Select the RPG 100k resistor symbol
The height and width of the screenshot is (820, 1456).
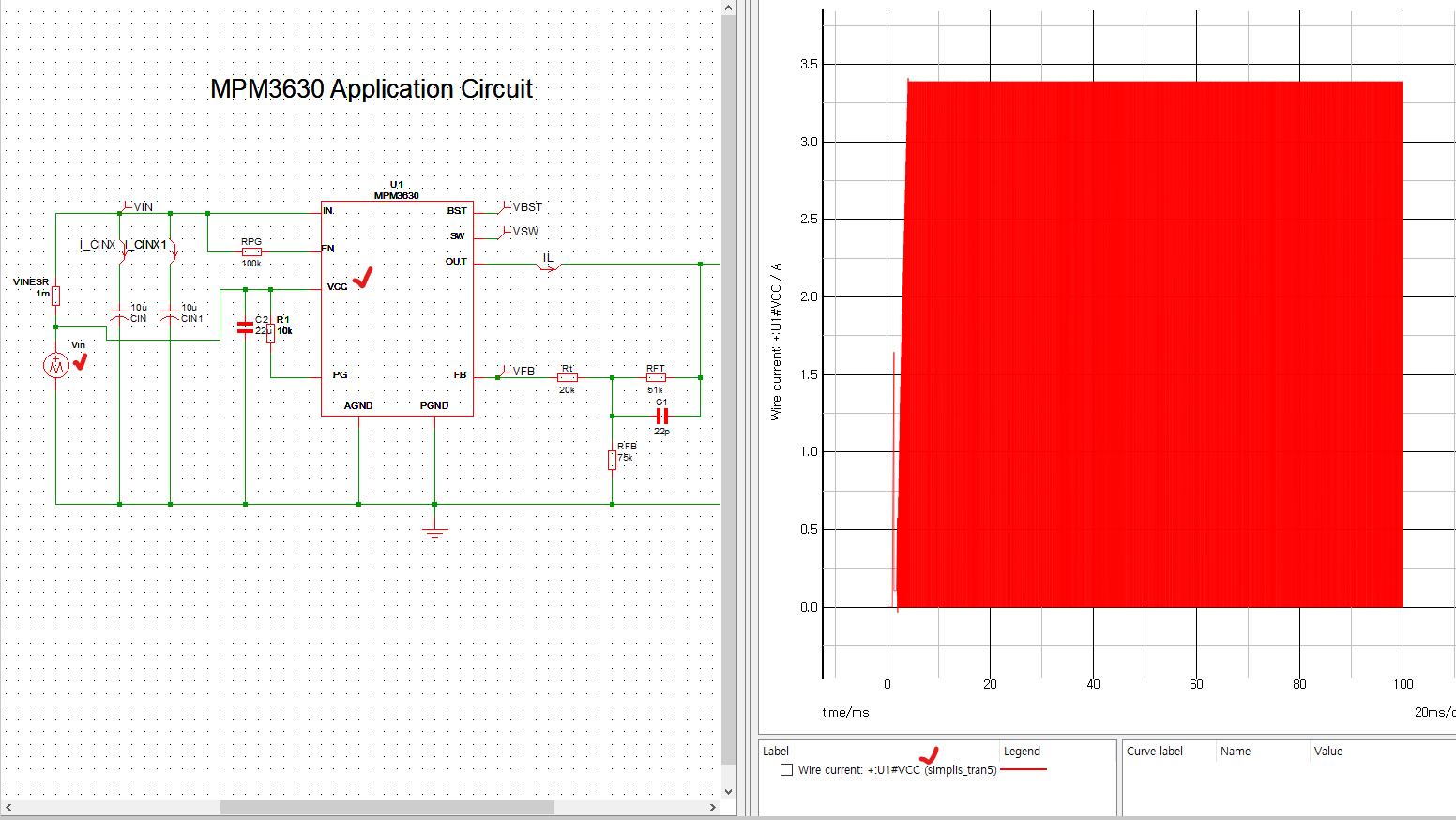251,251
